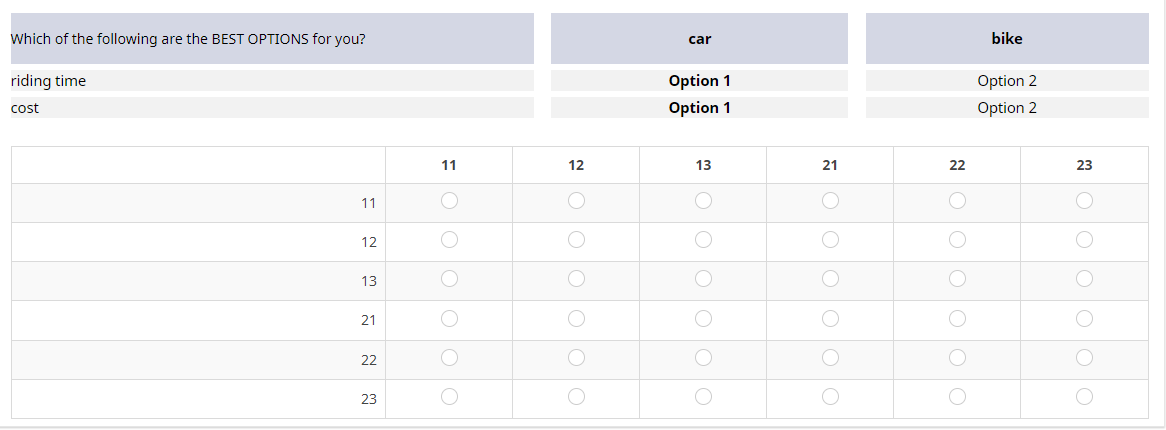This screenshot has height=430, width=1166.
Task: Click the bike column header
Action: 1006,39
